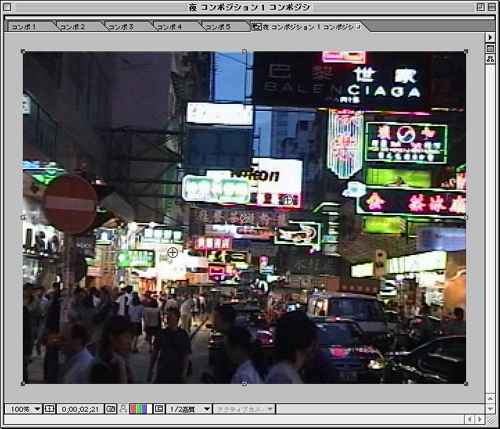Click the vertical scrollbar down arrow

(x=490, y=408)
